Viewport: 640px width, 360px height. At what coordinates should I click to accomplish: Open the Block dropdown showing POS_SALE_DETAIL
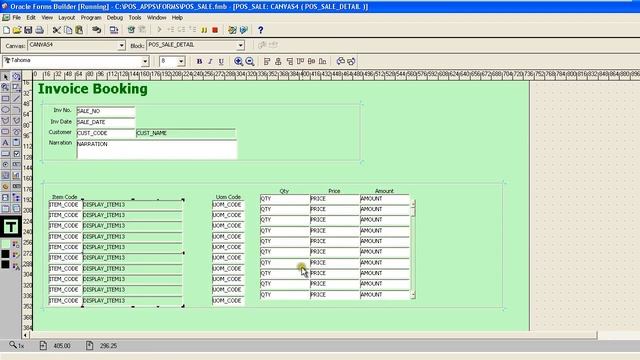click(x=240, y=45)
